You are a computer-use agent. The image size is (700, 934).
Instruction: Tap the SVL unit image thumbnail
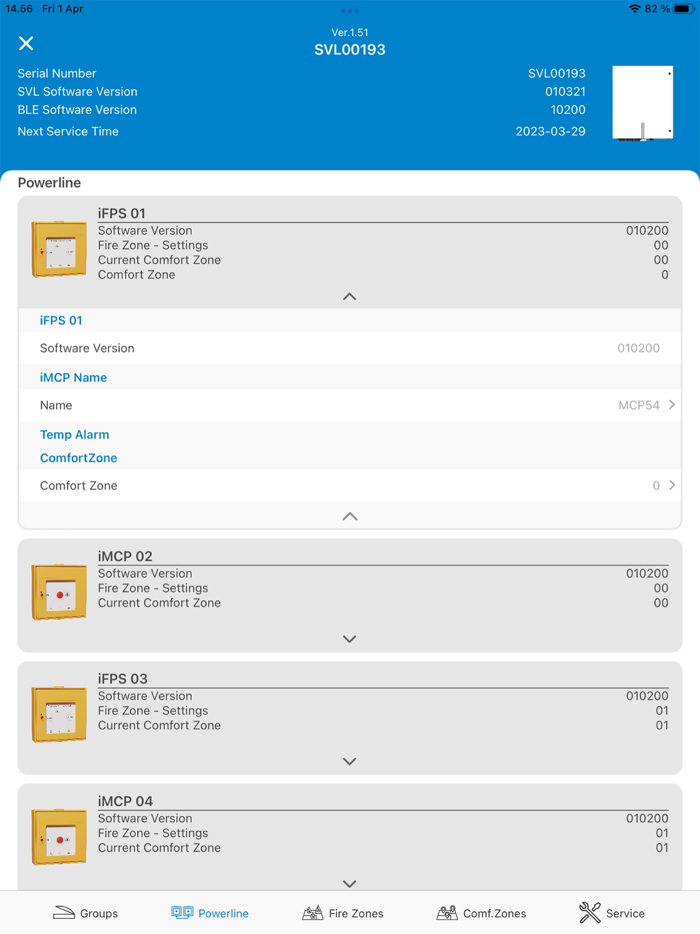tap(643, 103)
